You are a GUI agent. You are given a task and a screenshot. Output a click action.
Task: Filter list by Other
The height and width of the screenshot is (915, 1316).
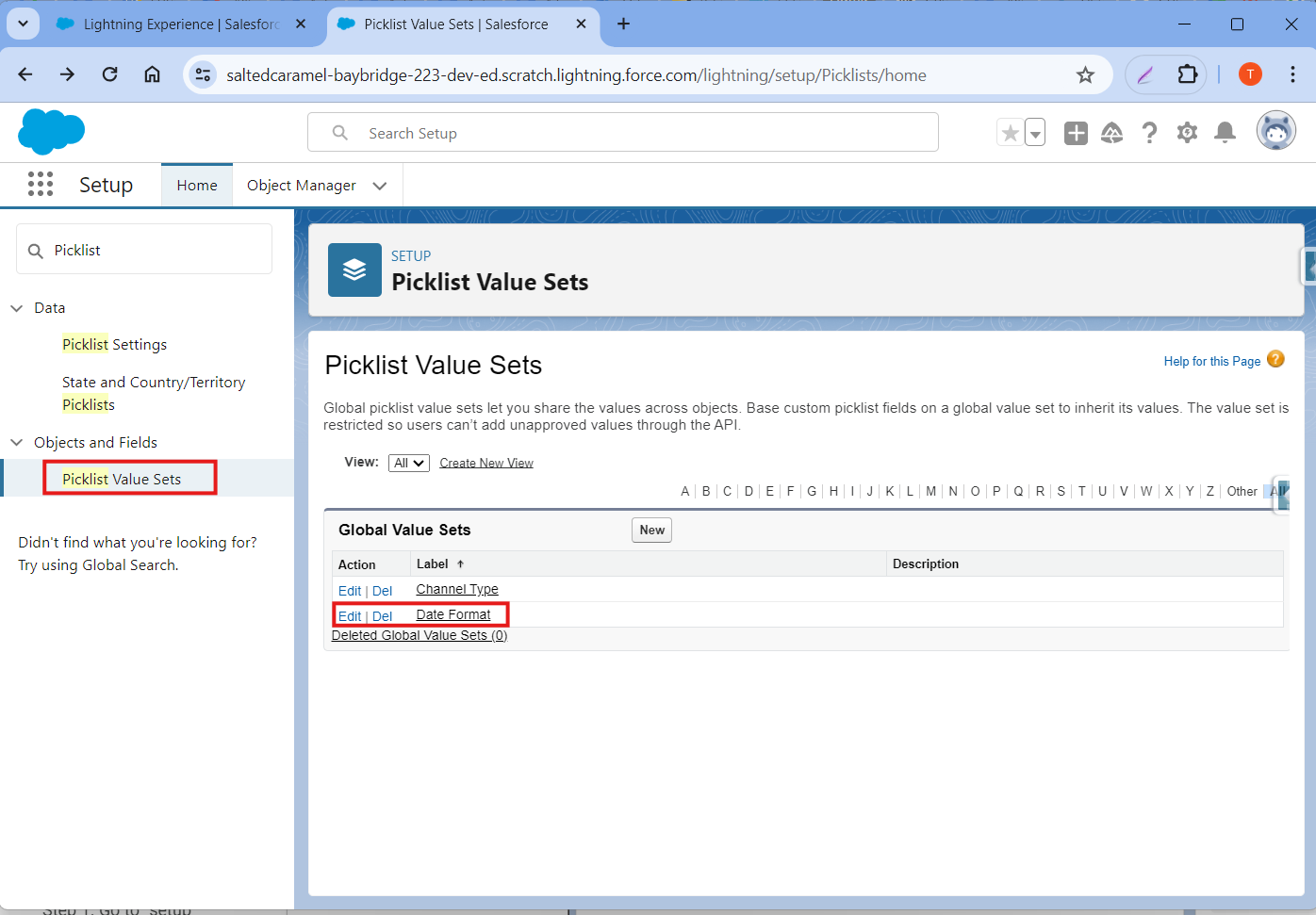[1242, 491]
